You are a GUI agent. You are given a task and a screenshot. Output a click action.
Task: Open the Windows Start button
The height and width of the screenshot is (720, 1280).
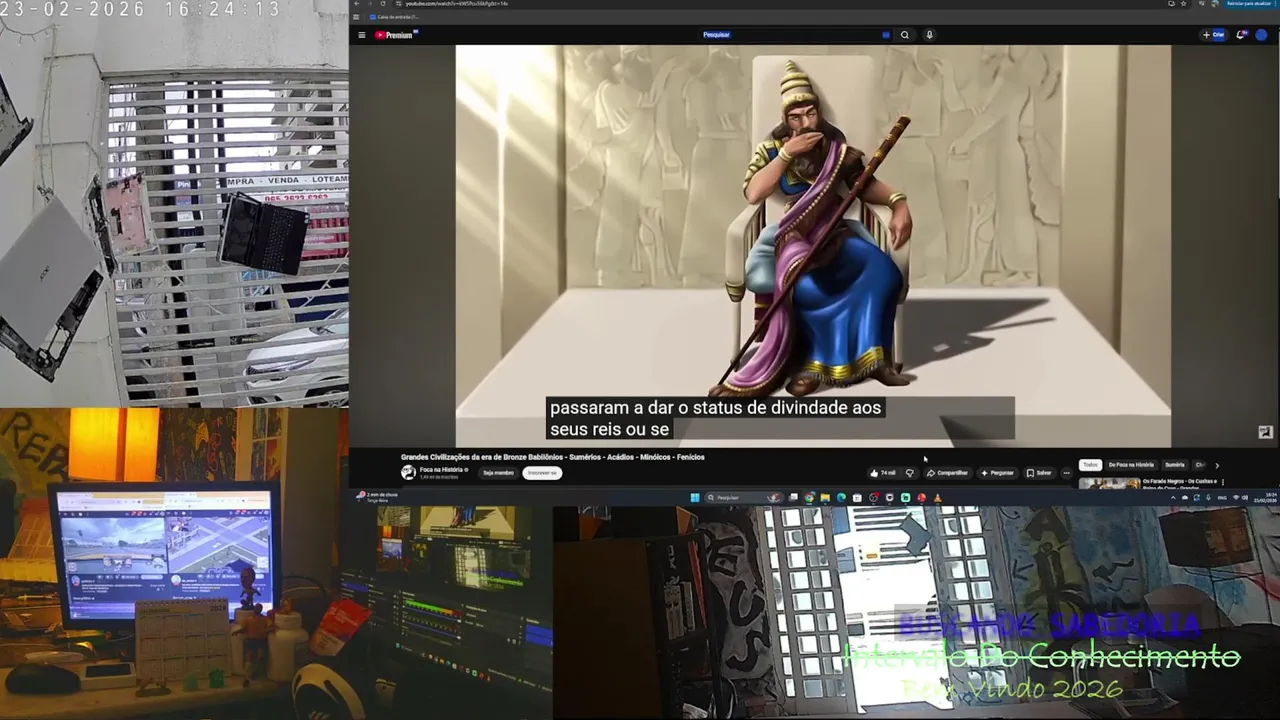click(x=695, y=498)
